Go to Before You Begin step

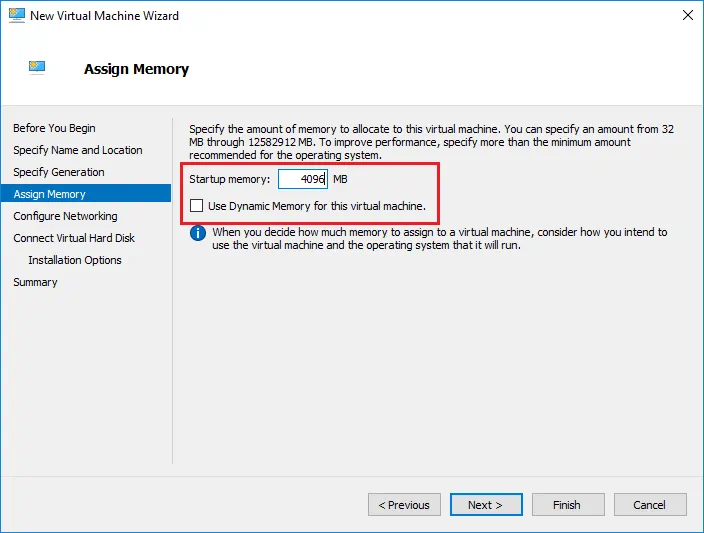[x=54, y=128]
